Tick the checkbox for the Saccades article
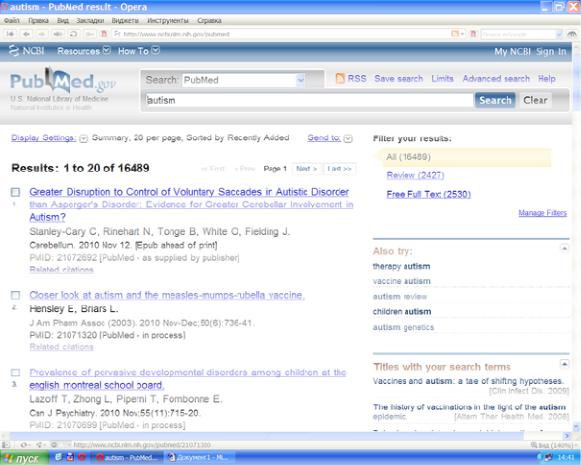The width and height of the screenshot is (581, 465). tap(15, 192)
